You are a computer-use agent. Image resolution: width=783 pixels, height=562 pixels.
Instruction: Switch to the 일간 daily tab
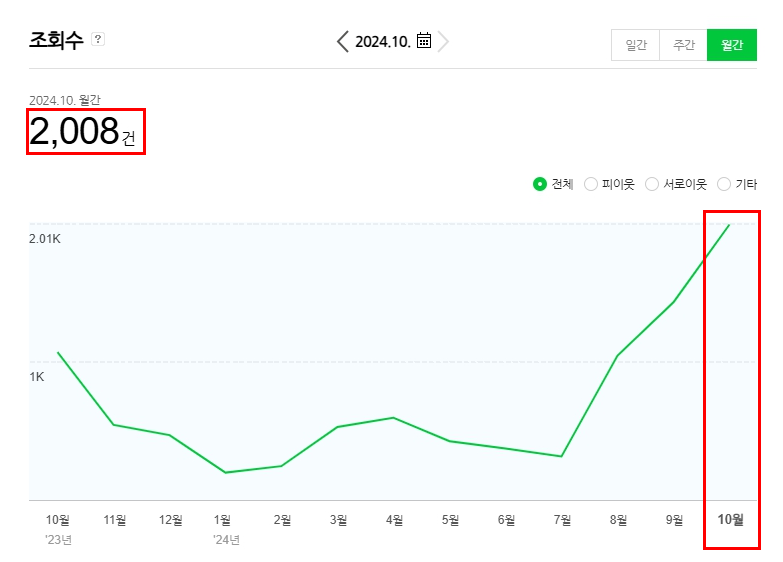(x=635, y=45)
